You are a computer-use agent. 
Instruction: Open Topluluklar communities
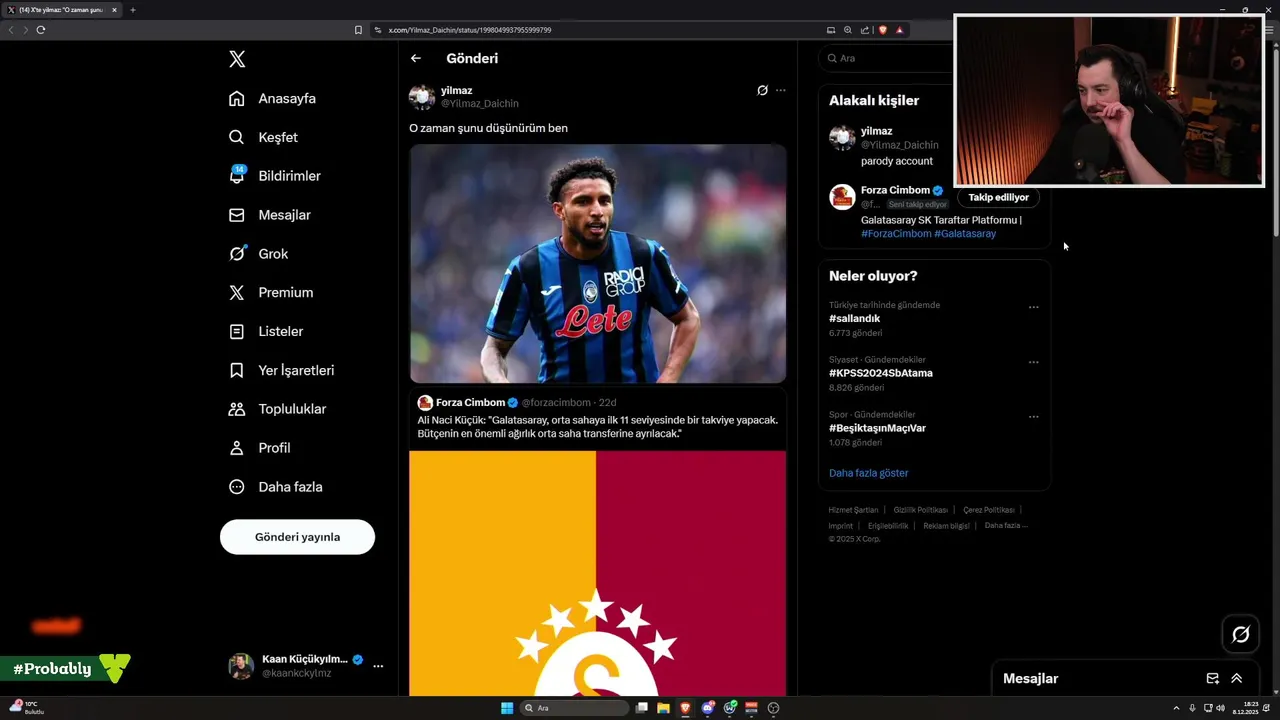point(277,409)
